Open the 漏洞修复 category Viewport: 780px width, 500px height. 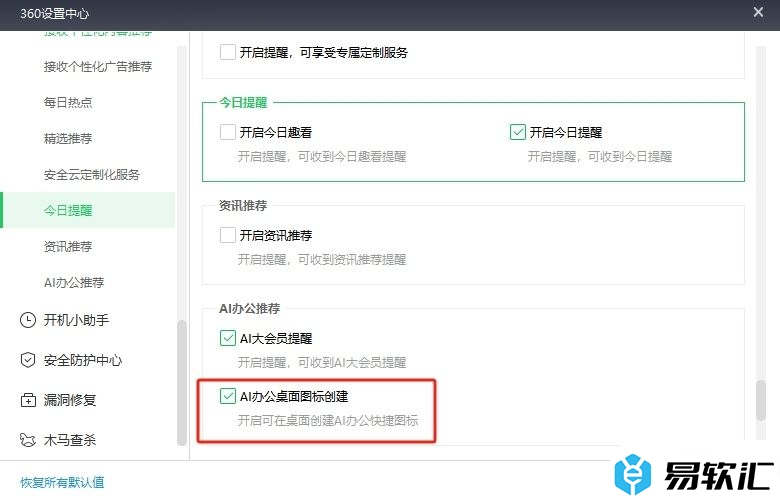(70, 400)
